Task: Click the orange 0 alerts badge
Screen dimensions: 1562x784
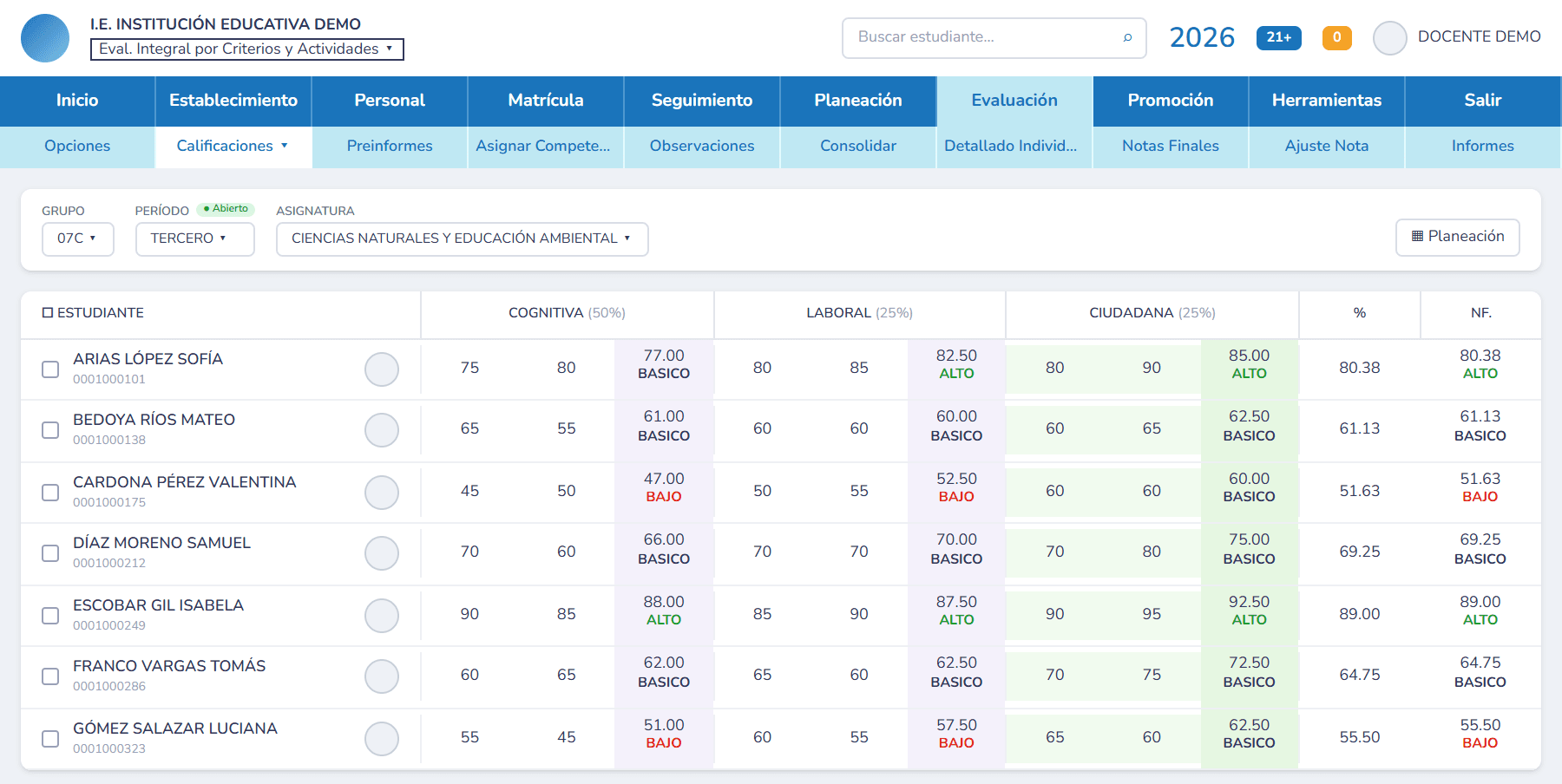Action: (x=1336, y=37)
